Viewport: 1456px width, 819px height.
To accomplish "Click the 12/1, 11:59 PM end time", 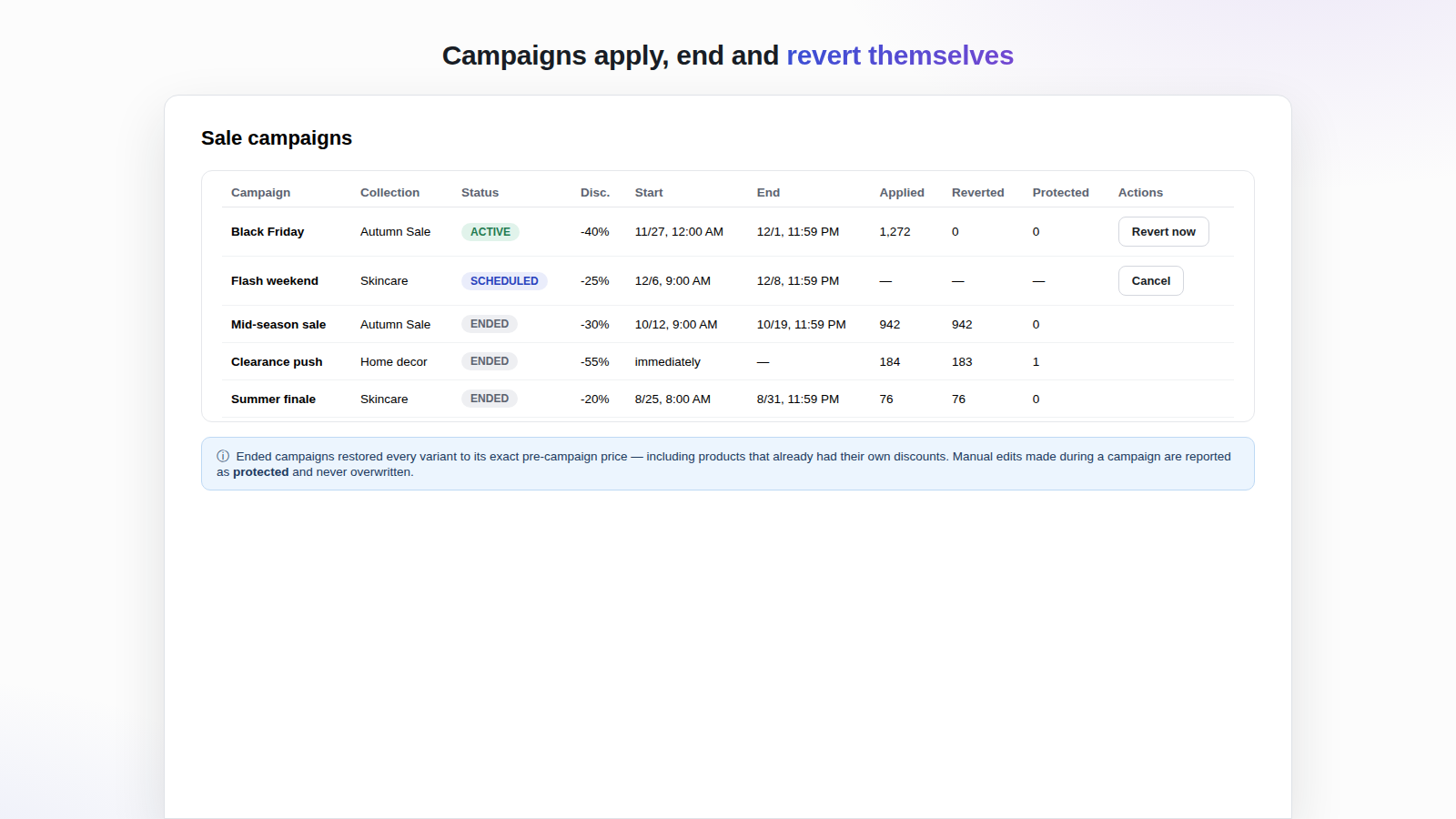I will [798, 232].
